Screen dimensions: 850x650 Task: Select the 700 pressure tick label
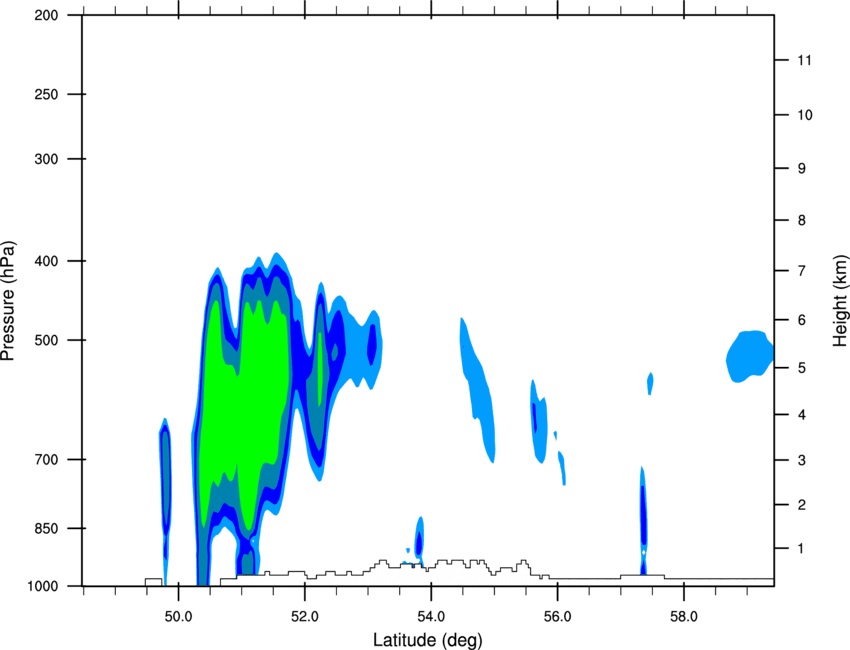46,459
